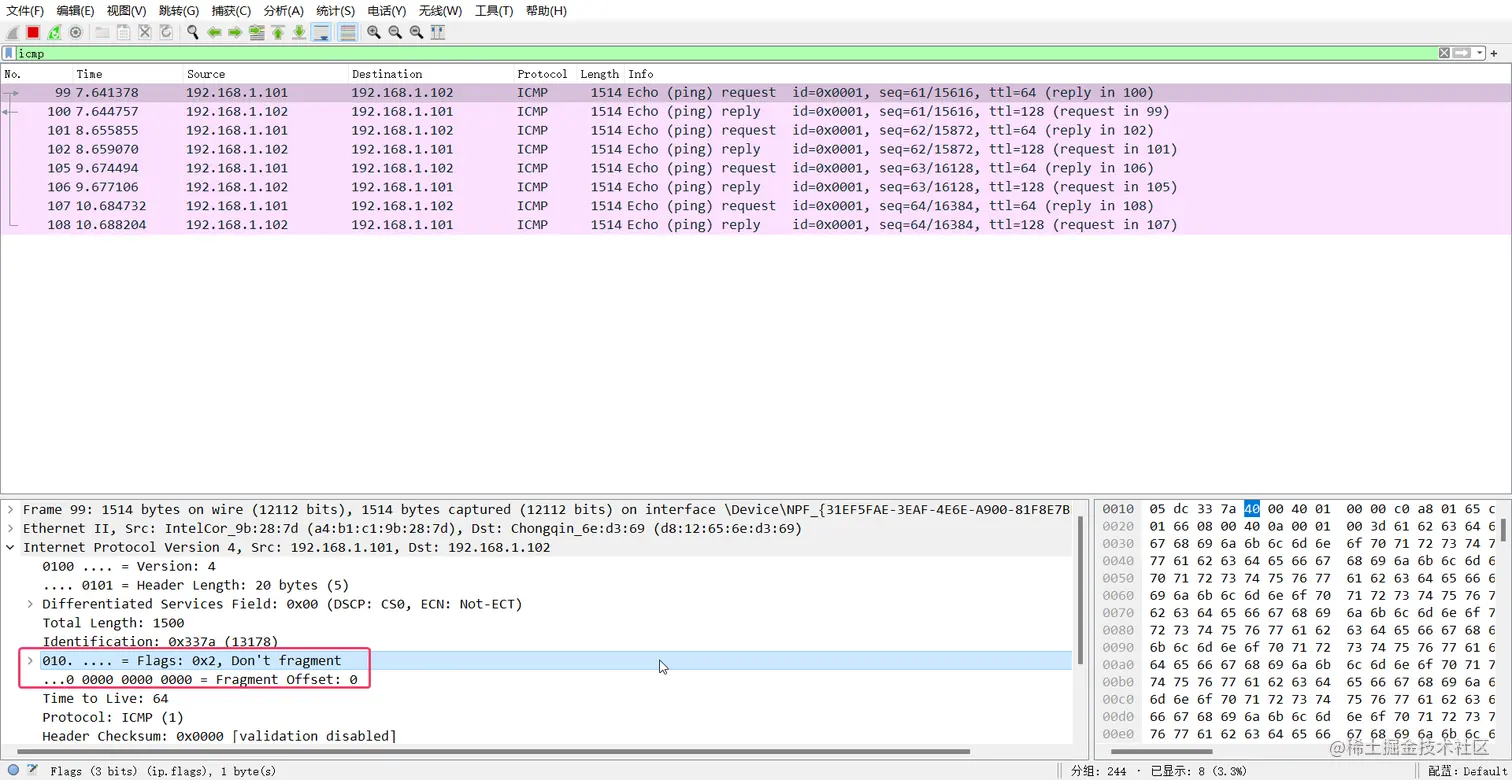Screen dimensions: 1512x780
Task: Reset text to normal size
Action: point(416,32)
